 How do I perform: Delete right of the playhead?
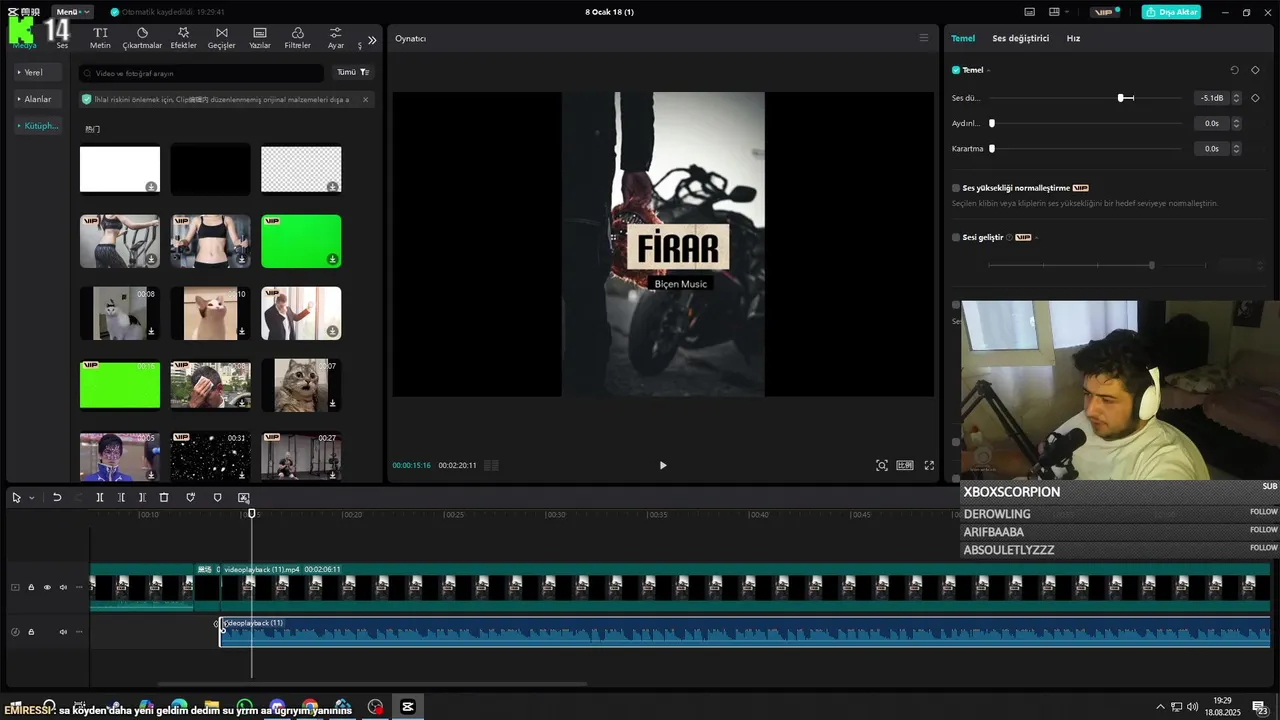pos(142,497)
